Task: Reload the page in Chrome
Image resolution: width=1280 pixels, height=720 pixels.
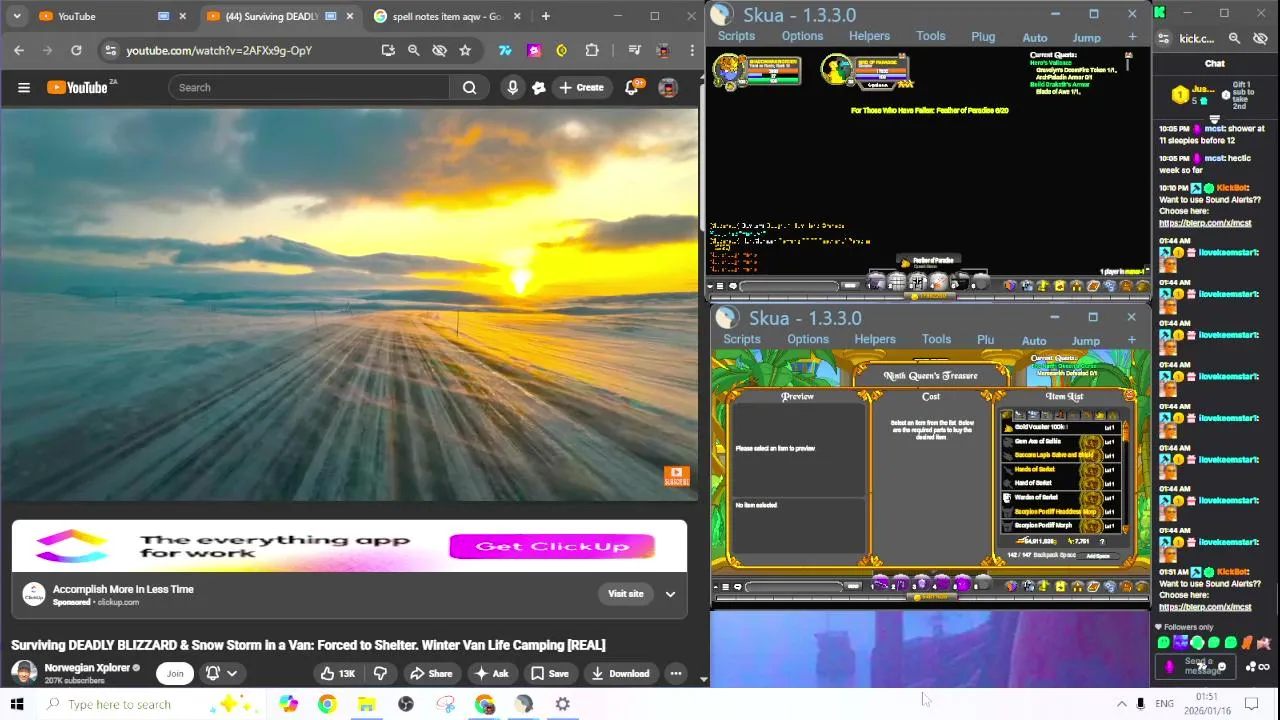Action: coord(76,50)
